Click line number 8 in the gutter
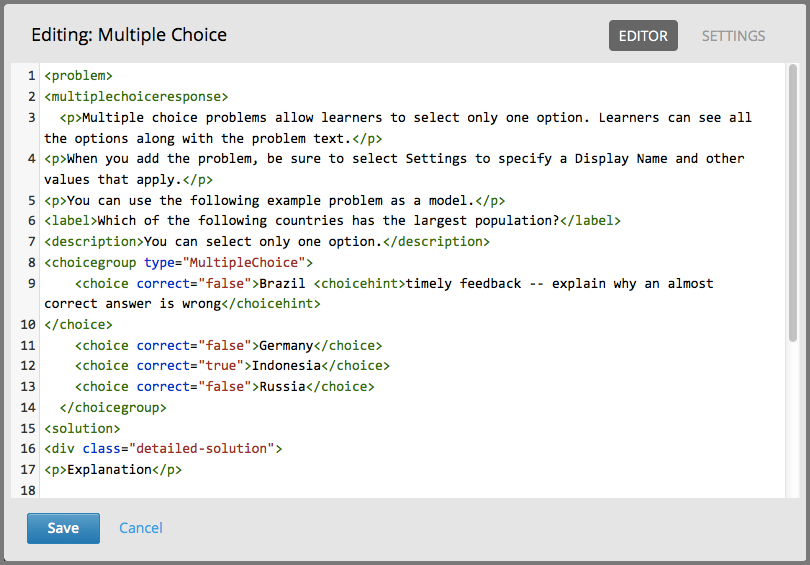Viewport: 810px width, 565px height. pyautogui.click(x=31, y=263)
